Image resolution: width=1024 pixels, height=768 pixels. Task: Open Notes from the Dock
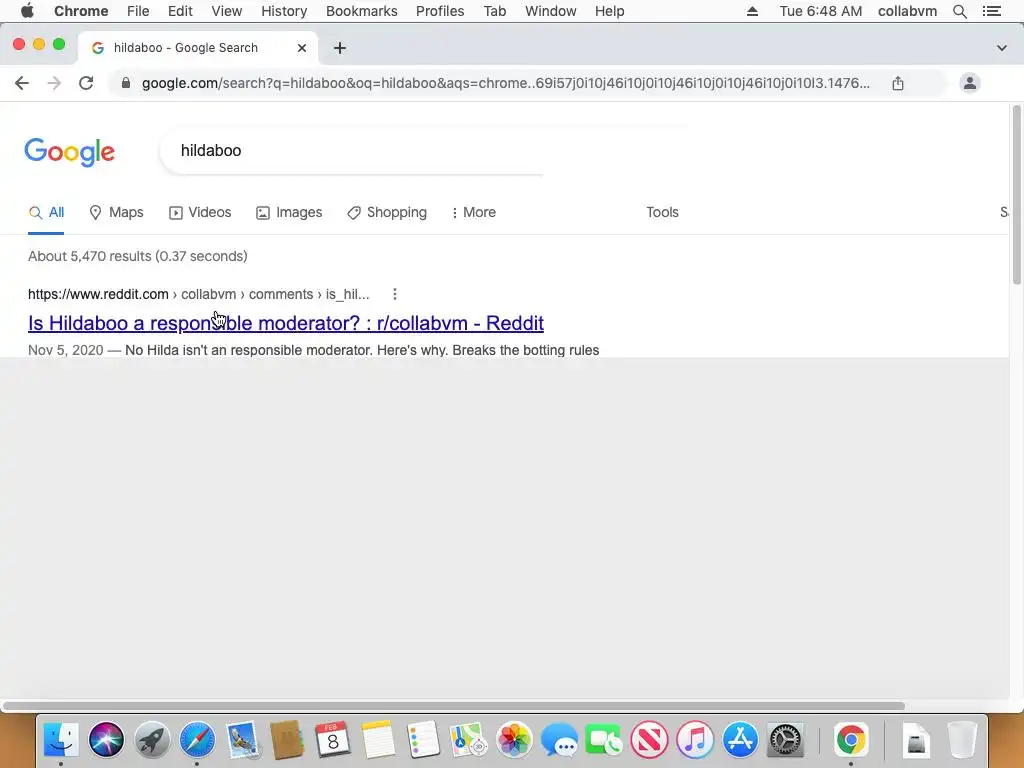click(378, 740)
